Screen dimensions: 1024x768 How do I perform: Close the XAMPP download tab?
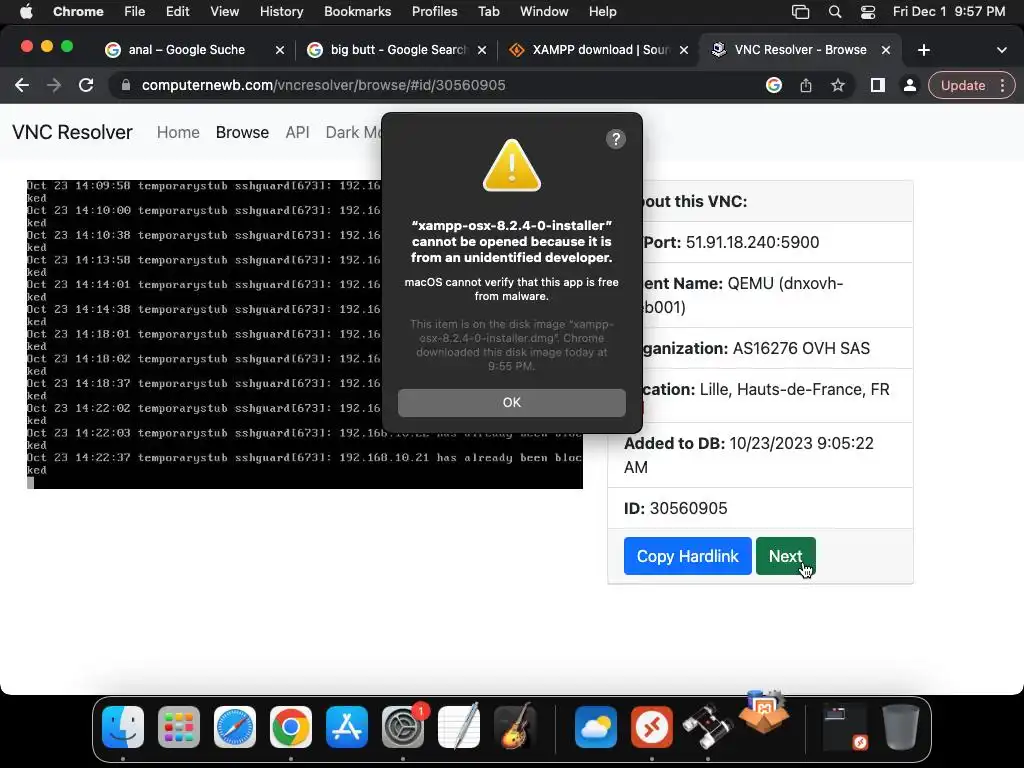684,50
